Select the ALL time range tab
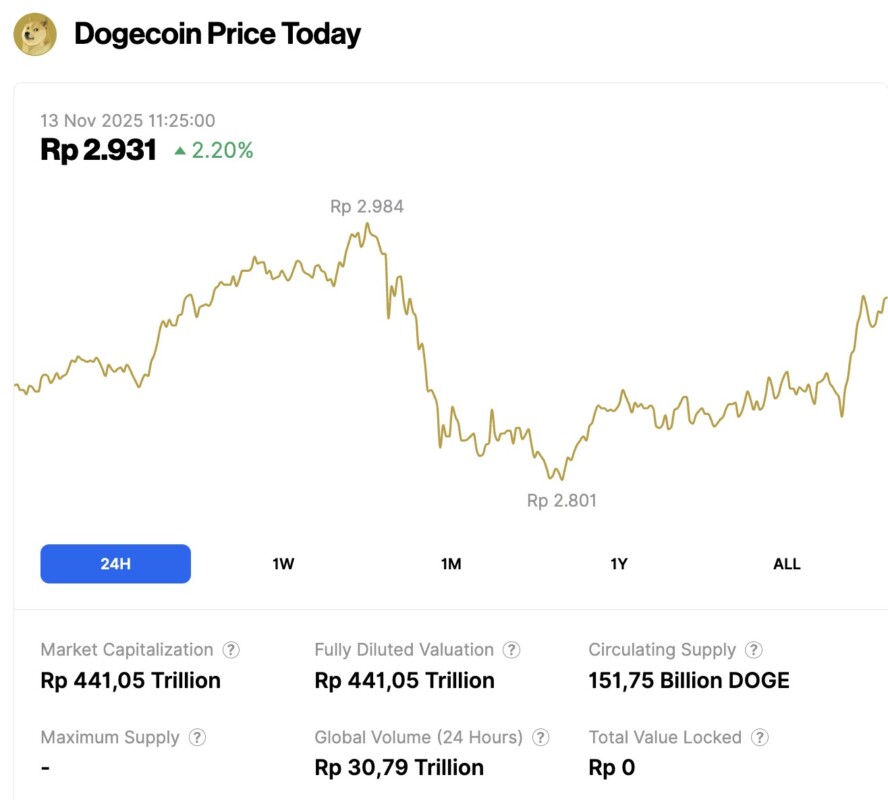The height and width of the screenshot is (800, 888). (787, 564)
